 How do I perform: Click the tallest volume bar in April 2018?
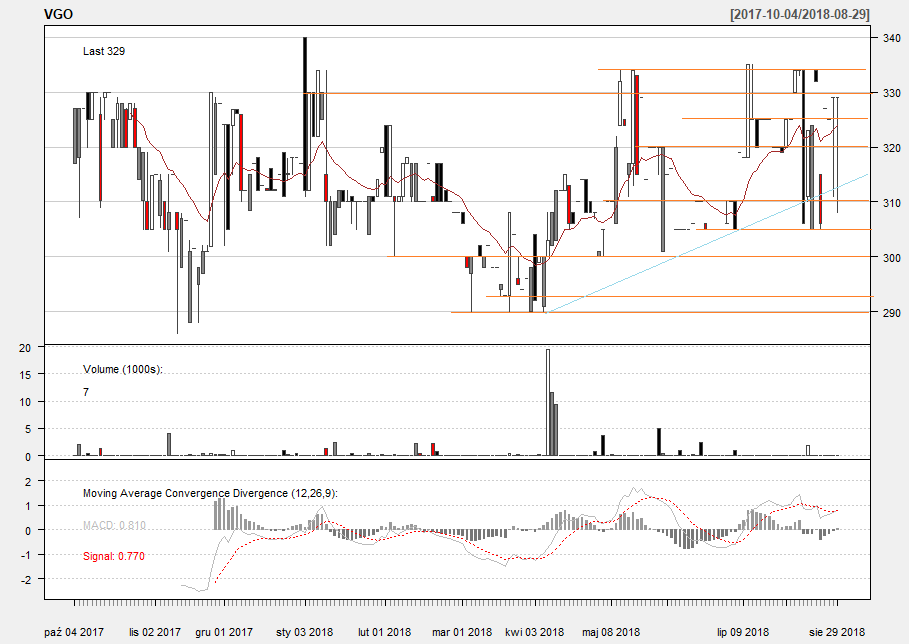(548, 402)
